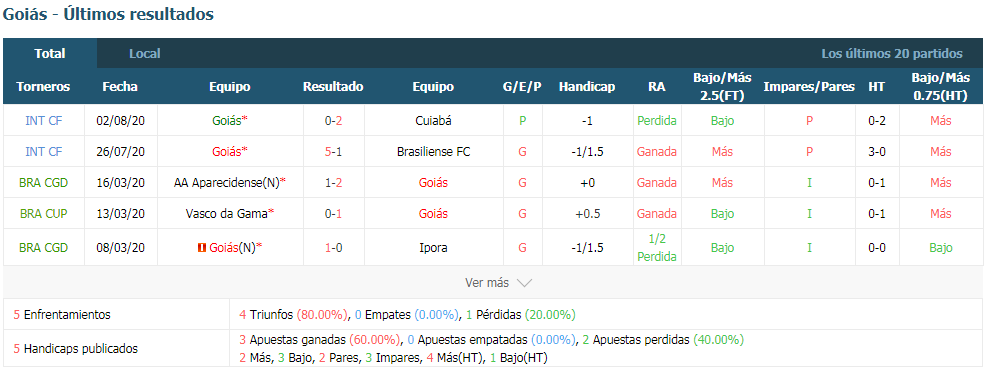The width and height of the screenshot is (987, 371).
Task: Open the Cuiabá team link
Action: coord(434,121)
